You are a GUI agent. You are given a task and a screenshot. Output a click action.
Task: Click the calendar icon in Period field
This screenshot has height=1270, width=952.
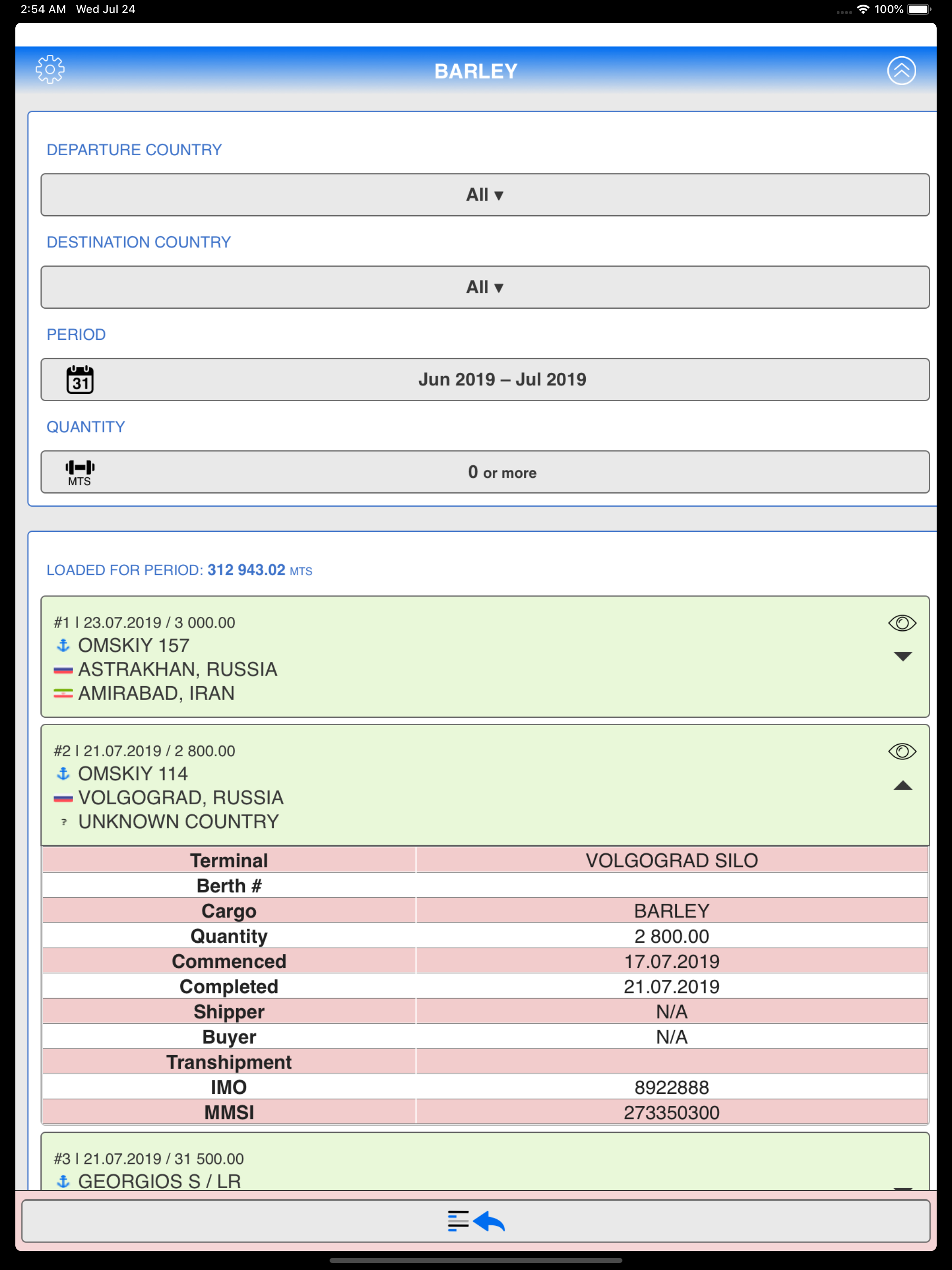(80, 379)
